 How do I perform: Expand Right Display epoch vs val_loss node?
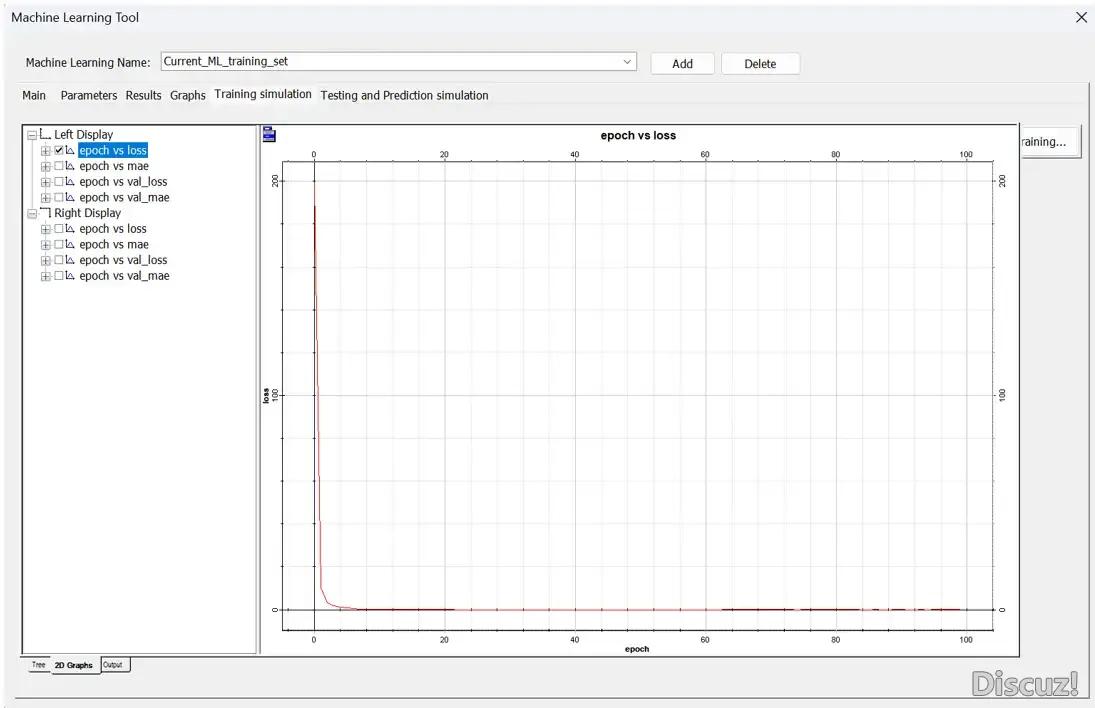point(45,260)
